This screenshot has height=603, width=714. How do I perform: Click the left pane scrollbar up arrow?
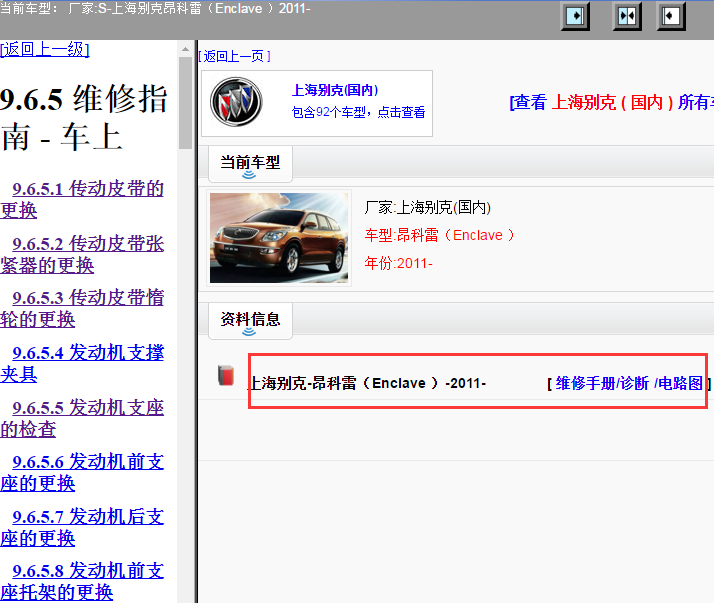click(x=185, y=49)
